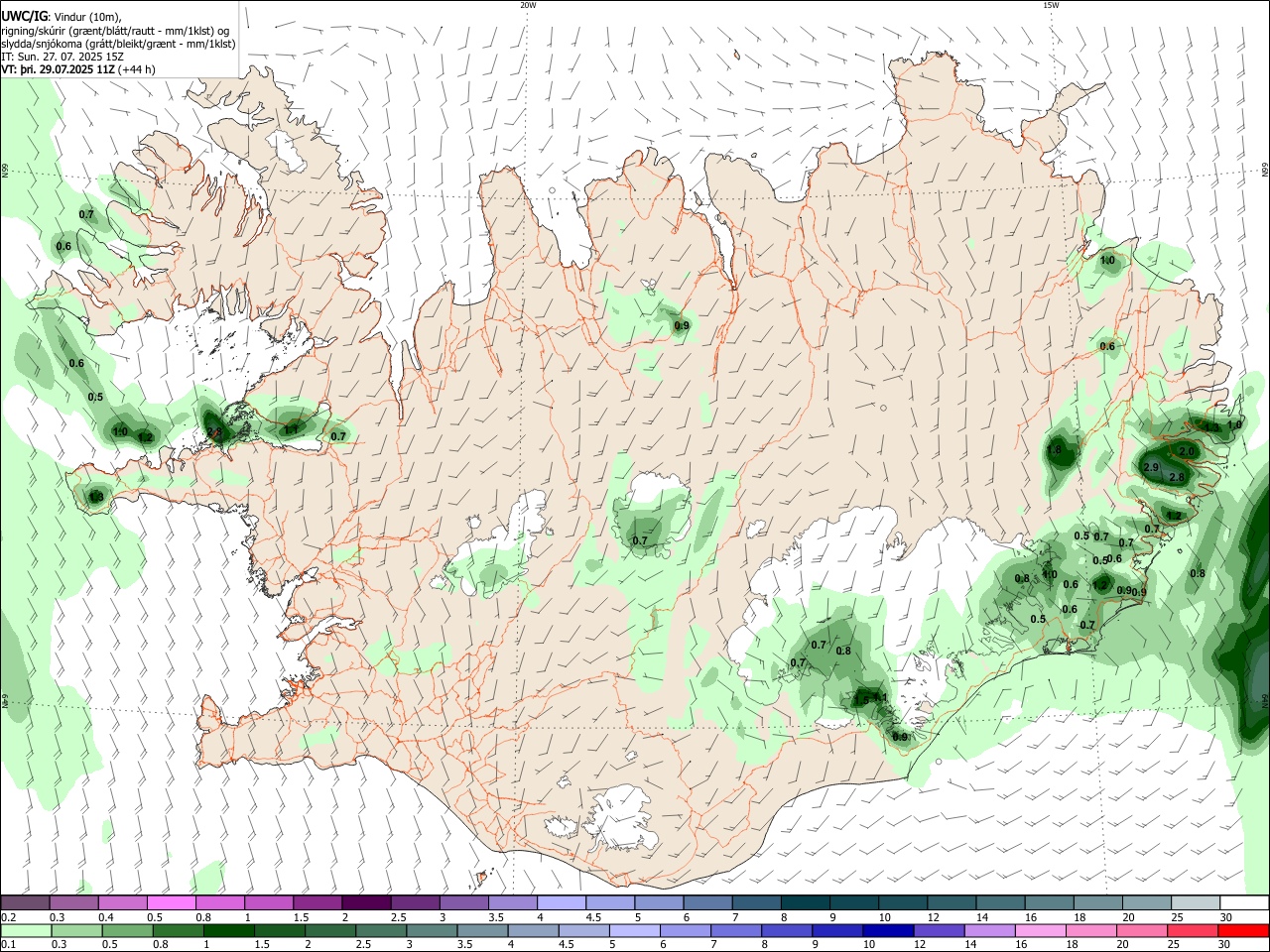The width and height of the screenshot is (1270, 952).
Task: Click the rain-scale swatch between 0.1 and 0.3
Action: coord(25,930)
